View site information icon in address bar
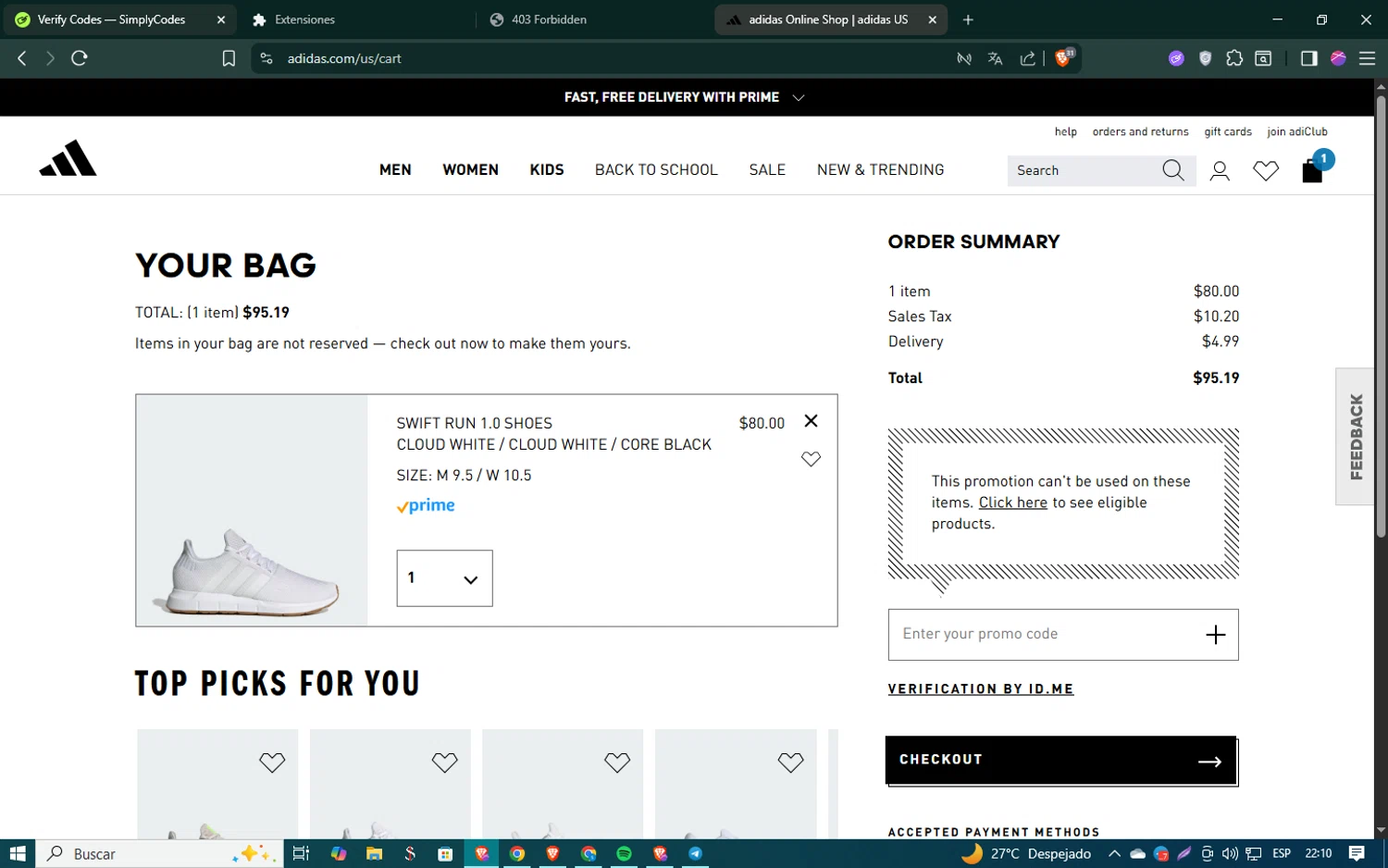The image size is (1388, 868). tap(266, 58)
